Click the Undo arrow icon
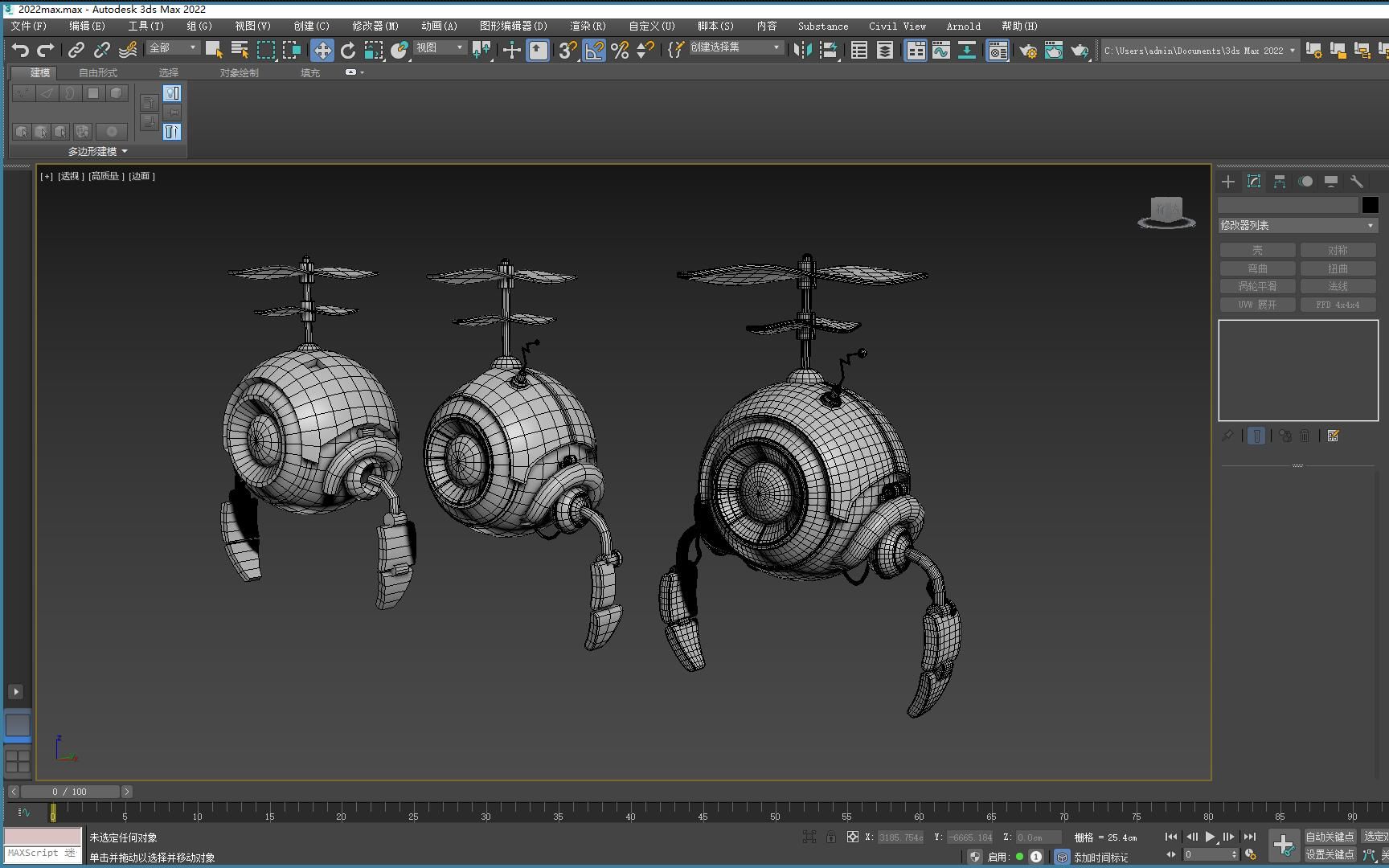The width and height of the screenshot is (1389, 868). click(x=20, y=50)
